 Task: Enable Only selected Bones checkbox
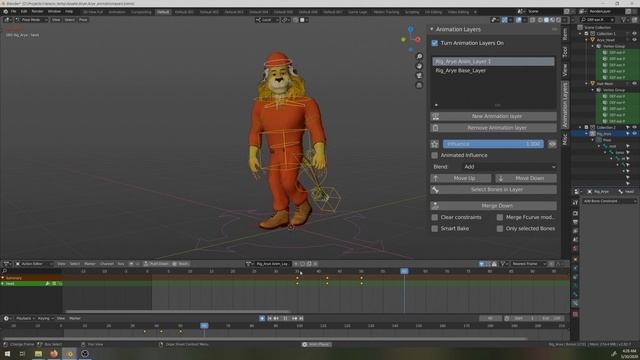click(500, 229)
